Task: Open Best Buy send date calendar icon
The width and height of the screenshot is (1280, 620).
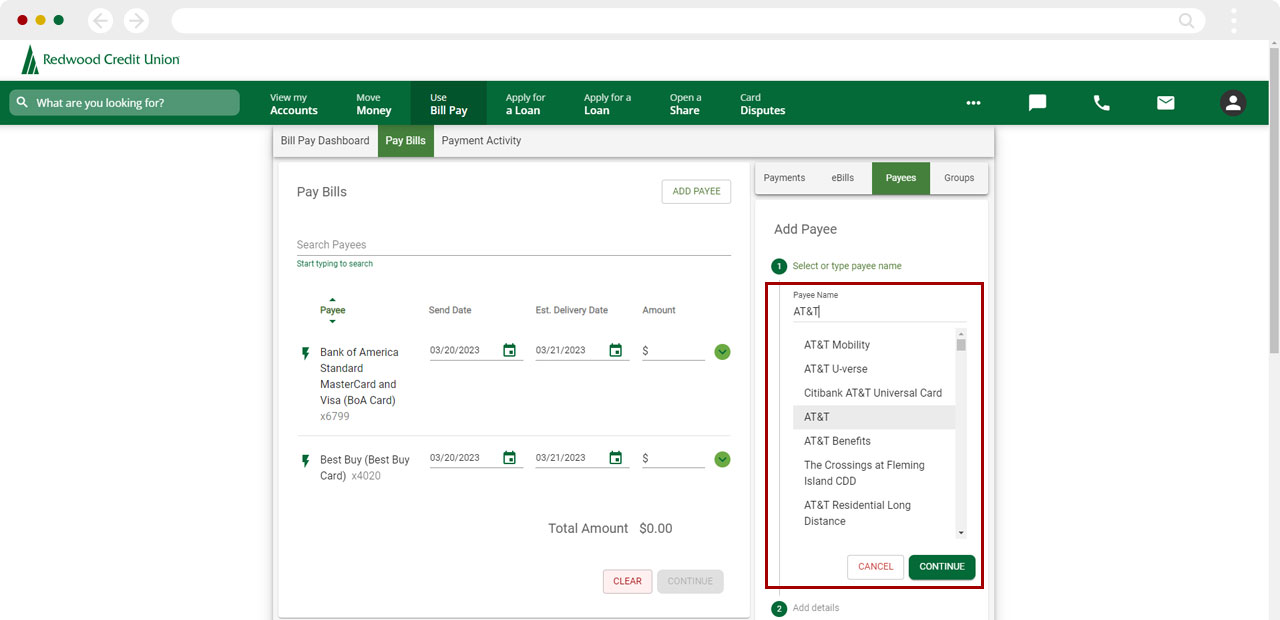Action: pos(509,457)
